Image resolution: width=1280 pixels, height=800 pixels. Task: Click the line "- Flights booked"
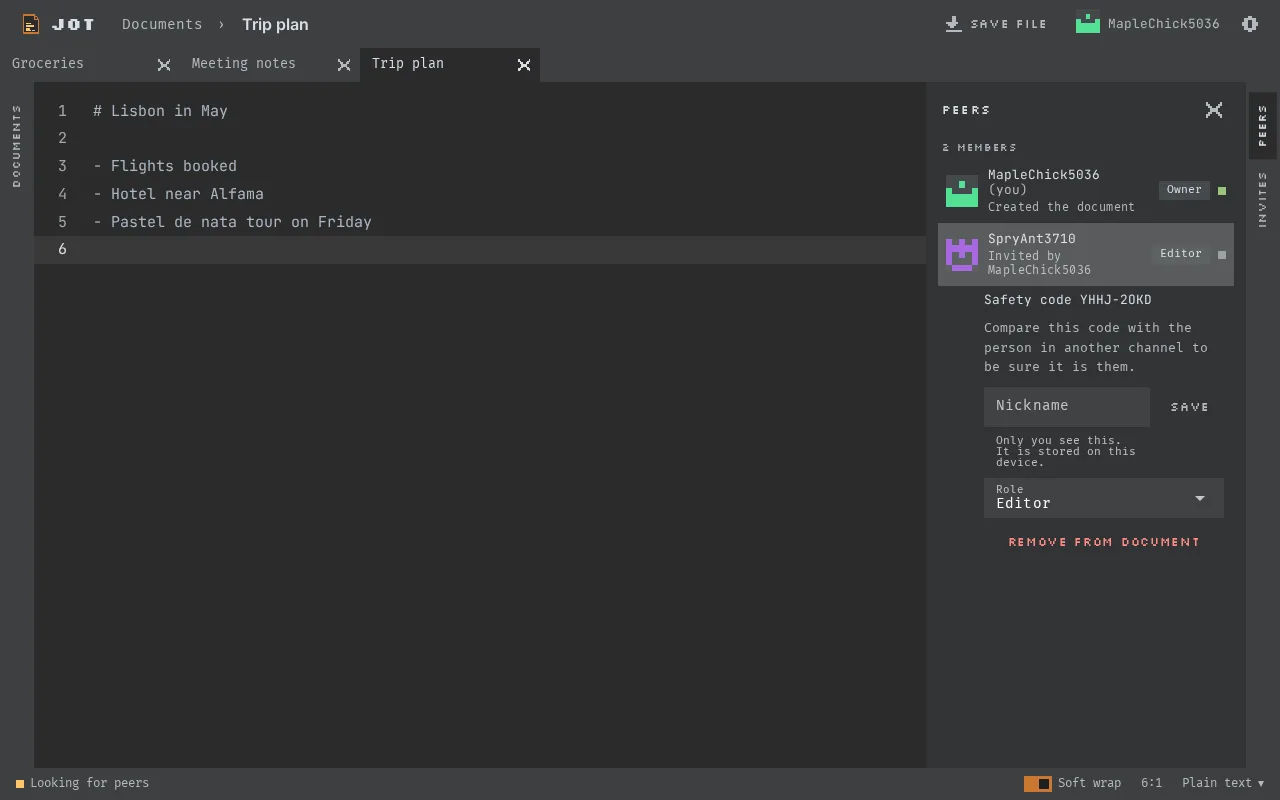click(165, 166)
